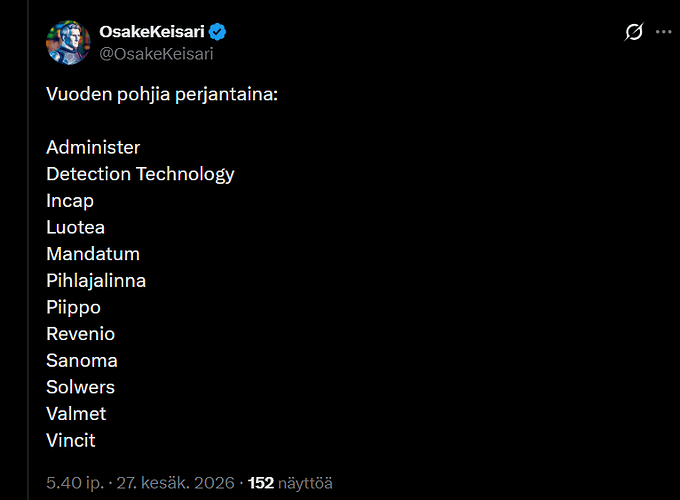This screenshot has height=500, width=680.
Task: Click the Detection Technology text line
Action: pos(140,174)
